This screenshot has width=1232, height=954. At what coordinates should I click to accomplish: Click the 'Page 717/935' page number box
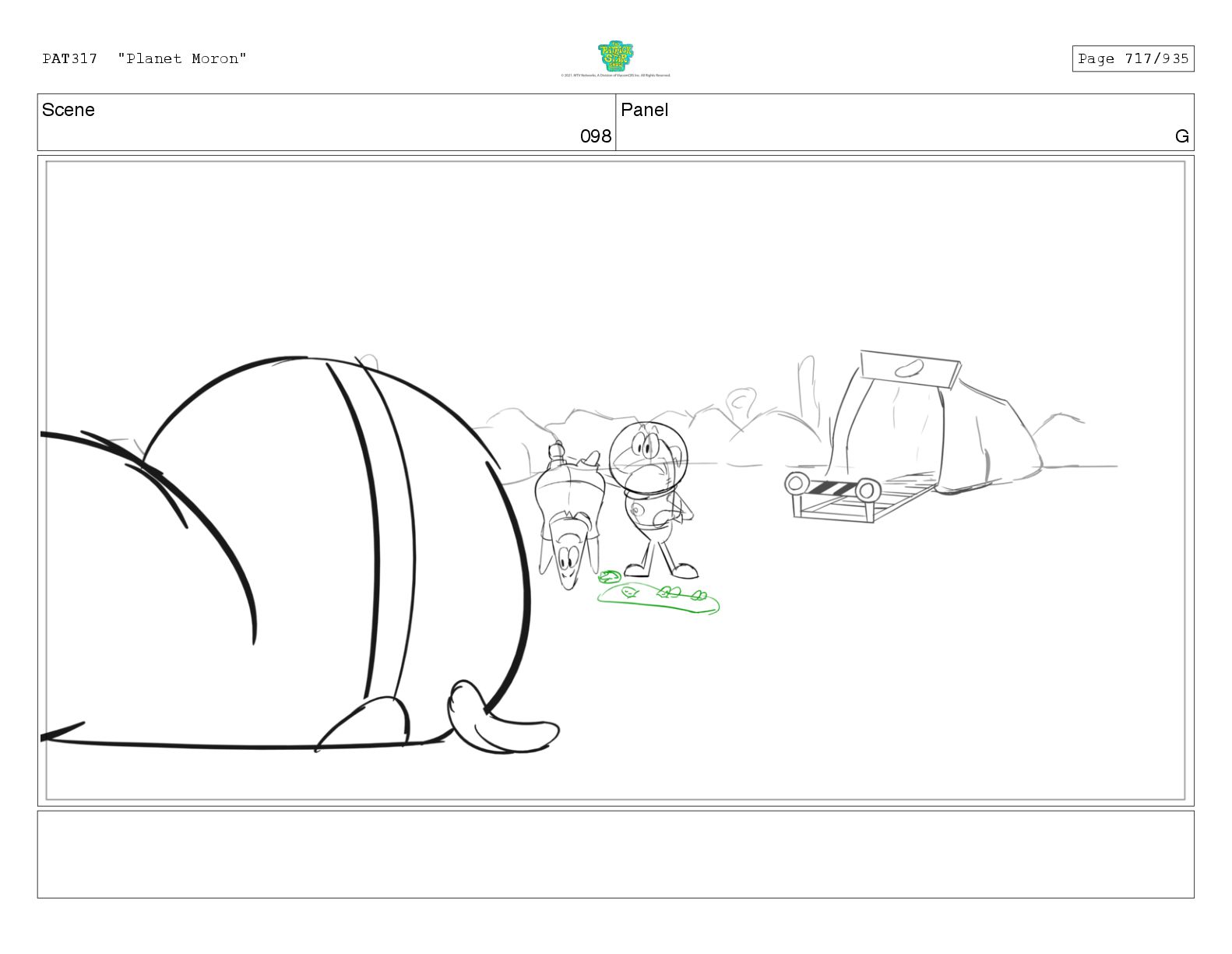click(1132, 58)
